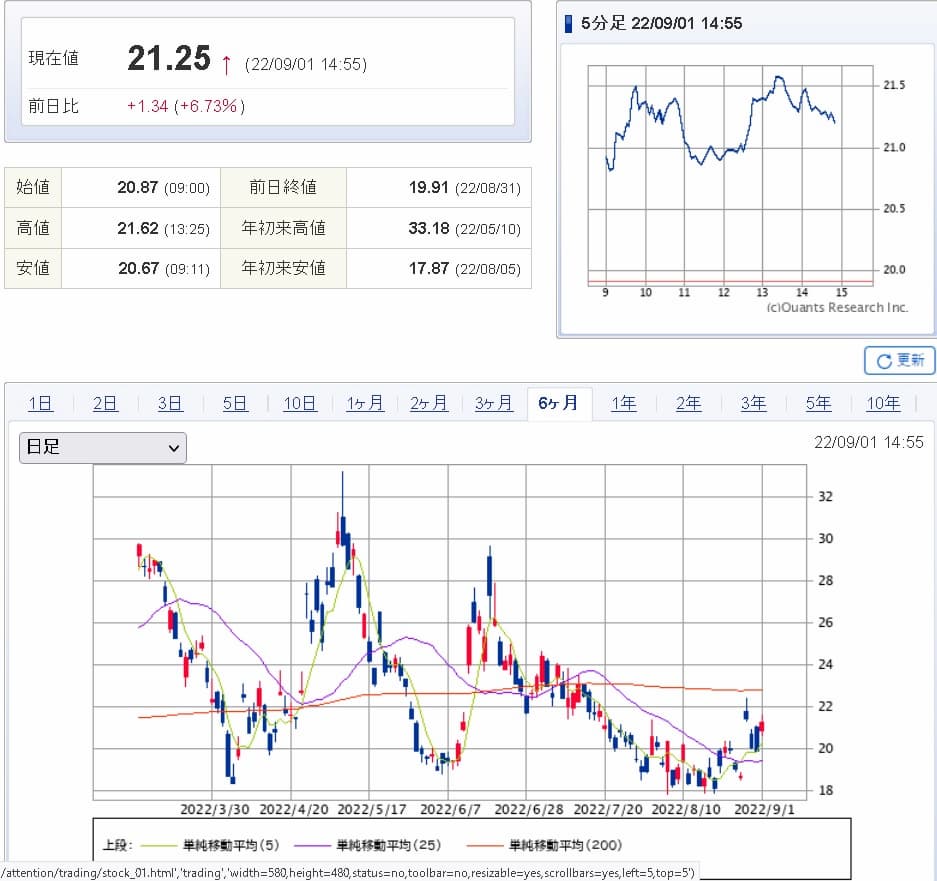Screen dimensions: 937x881
Task: Open the 10年 long-term chart tab
Action: point(883,404)
